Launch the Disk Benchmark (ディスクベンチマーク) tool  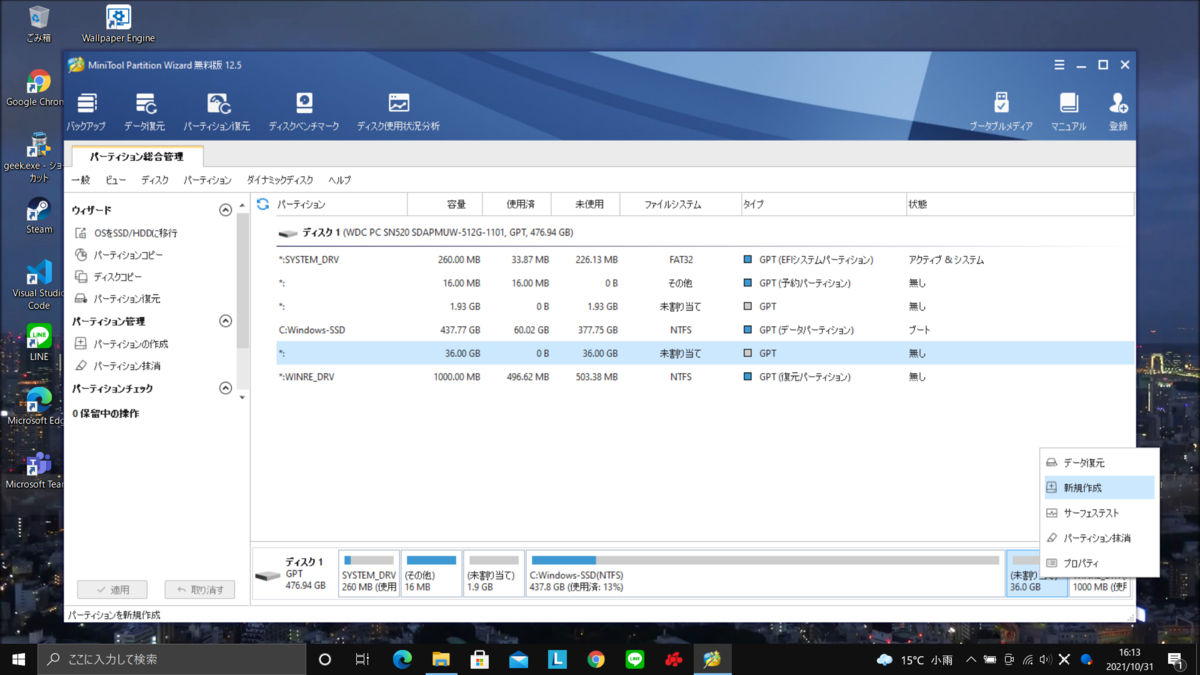(304, 112)
